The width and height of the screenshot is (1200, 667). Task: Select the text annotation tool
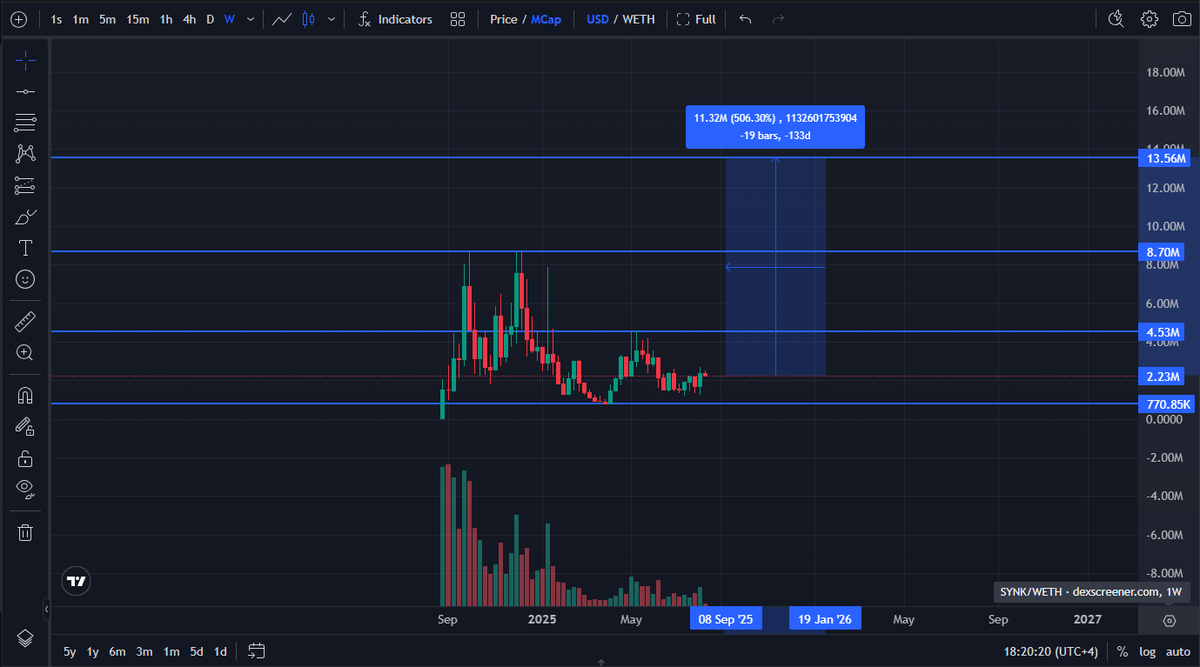(25, 248)
